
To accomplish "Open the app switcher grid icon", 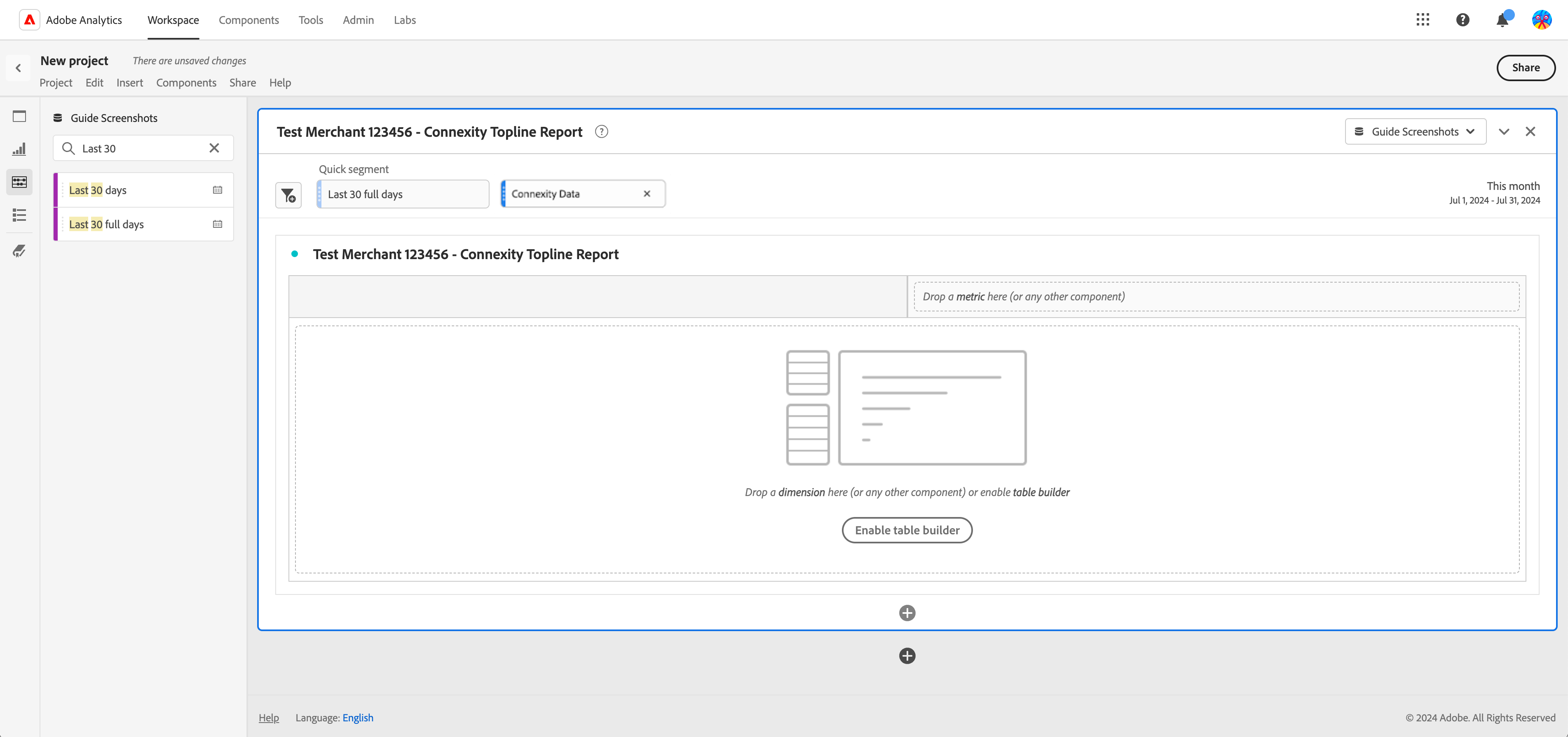I will tap(1423, 19).
